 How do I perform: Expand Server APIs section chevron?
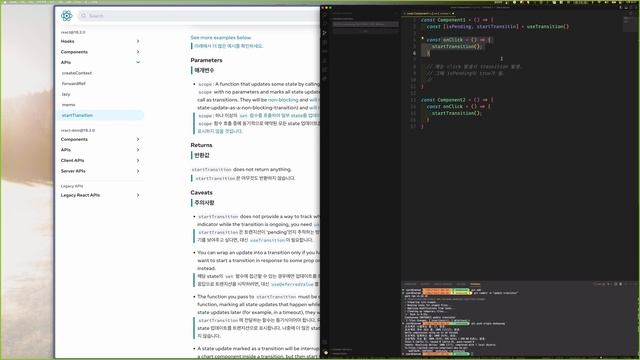138,171
